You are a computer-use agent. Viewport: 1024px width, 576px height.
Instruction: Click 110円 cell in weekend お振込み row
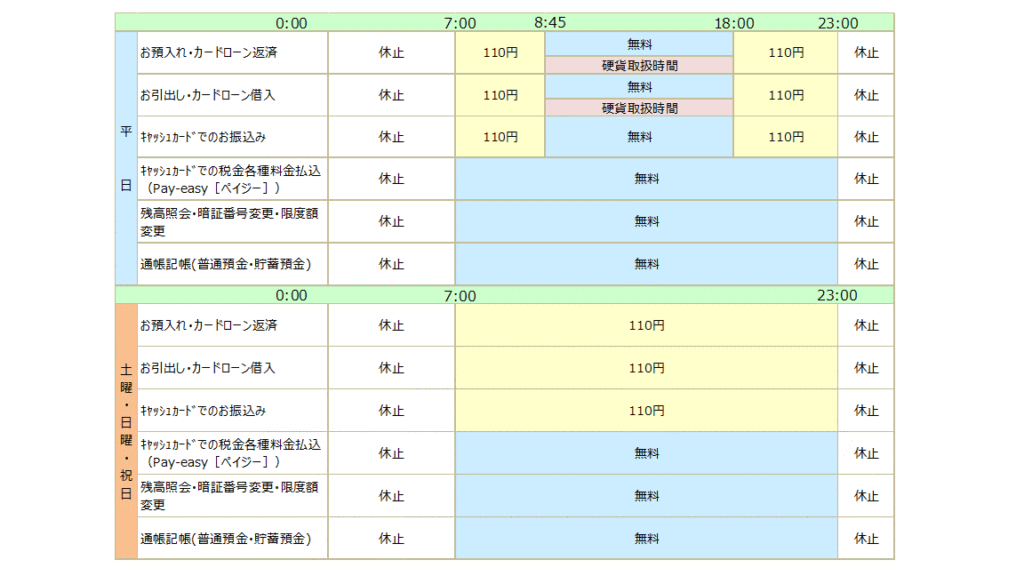[x=646, y=410]
